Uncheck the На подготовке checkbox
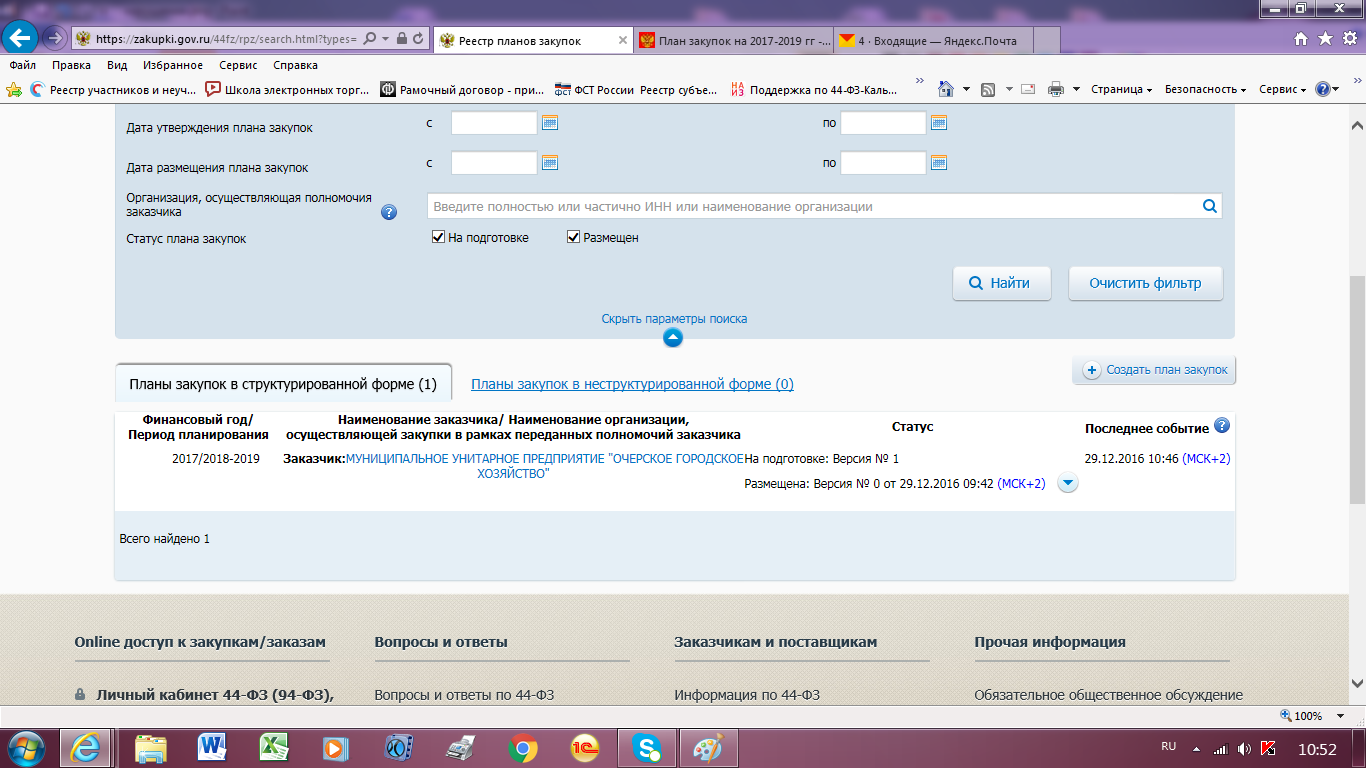Image resolution: width=1366 pixels, height=768 pixels. [438, 238]
